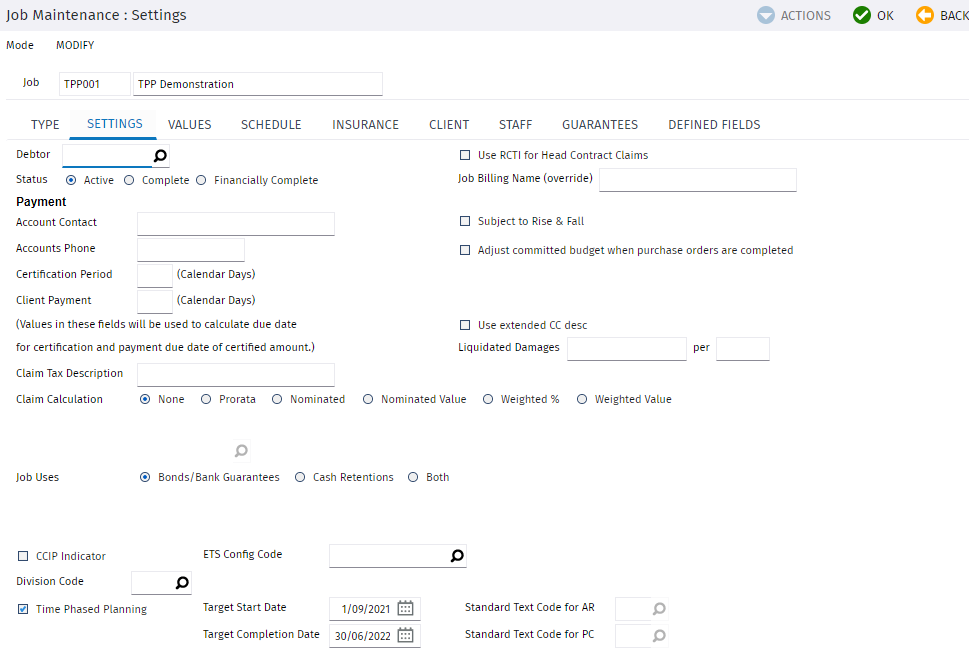
Task: Click Standard Text Code for AR lookup icon
Action: 659,609
